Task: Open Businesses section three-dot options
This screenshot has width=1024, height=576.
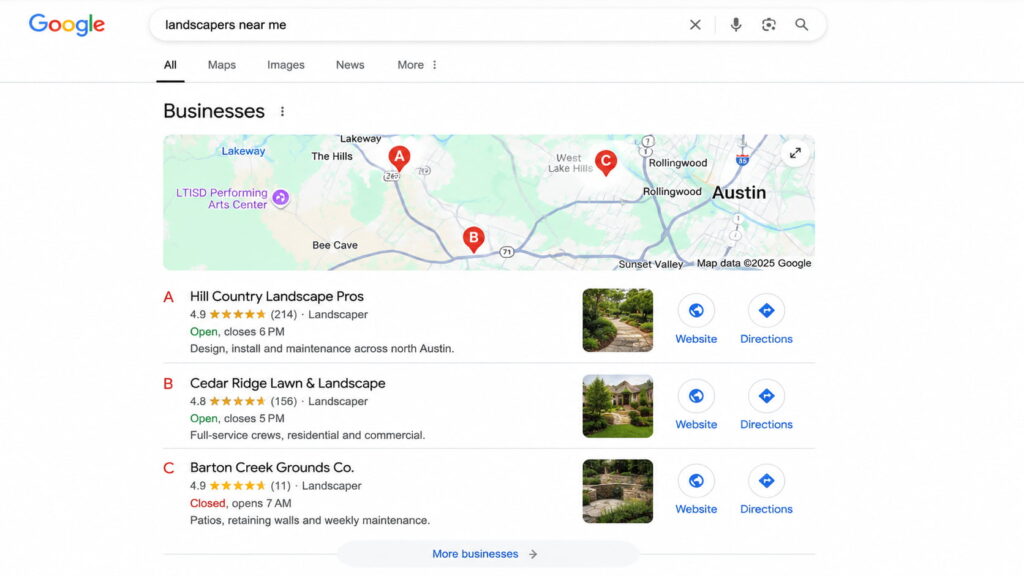Action: pyautogui.click(x=282, y=112)
